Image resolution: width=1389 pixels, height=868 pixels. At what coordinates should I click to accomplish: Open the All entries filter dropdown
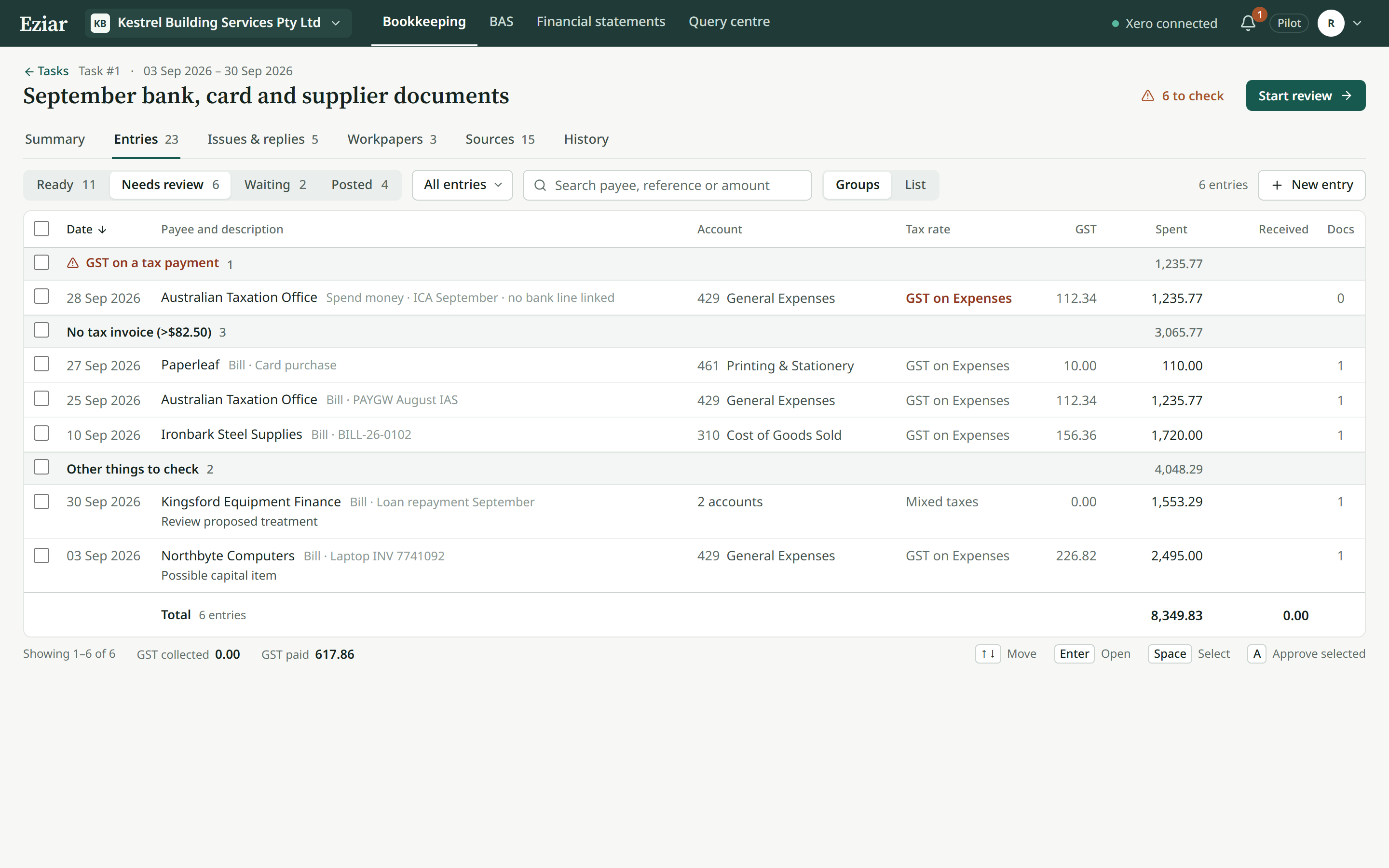[462, 185]
